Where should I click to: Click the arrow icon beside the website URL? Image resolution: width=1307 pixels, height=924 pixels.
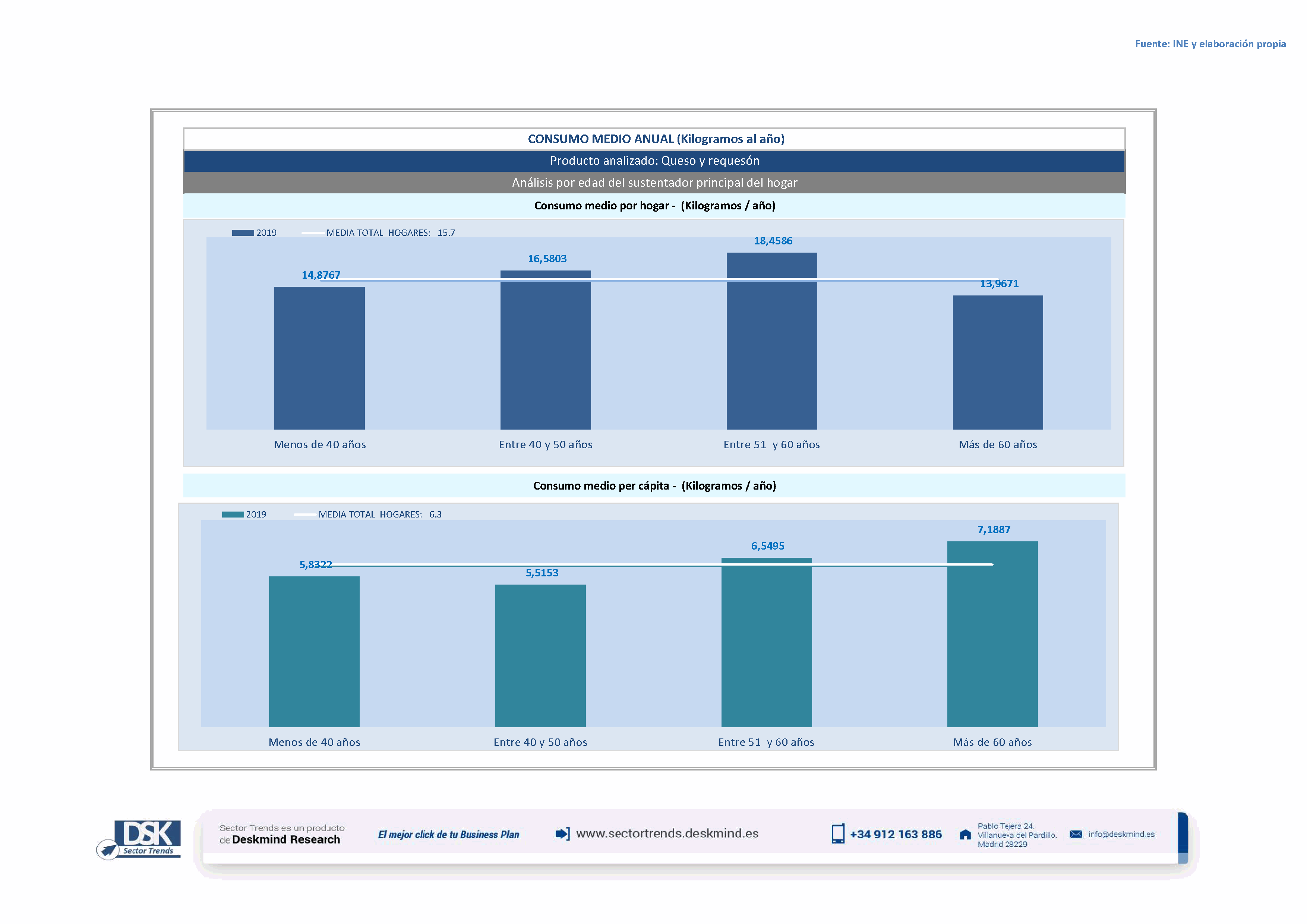(x=562, y=833)
